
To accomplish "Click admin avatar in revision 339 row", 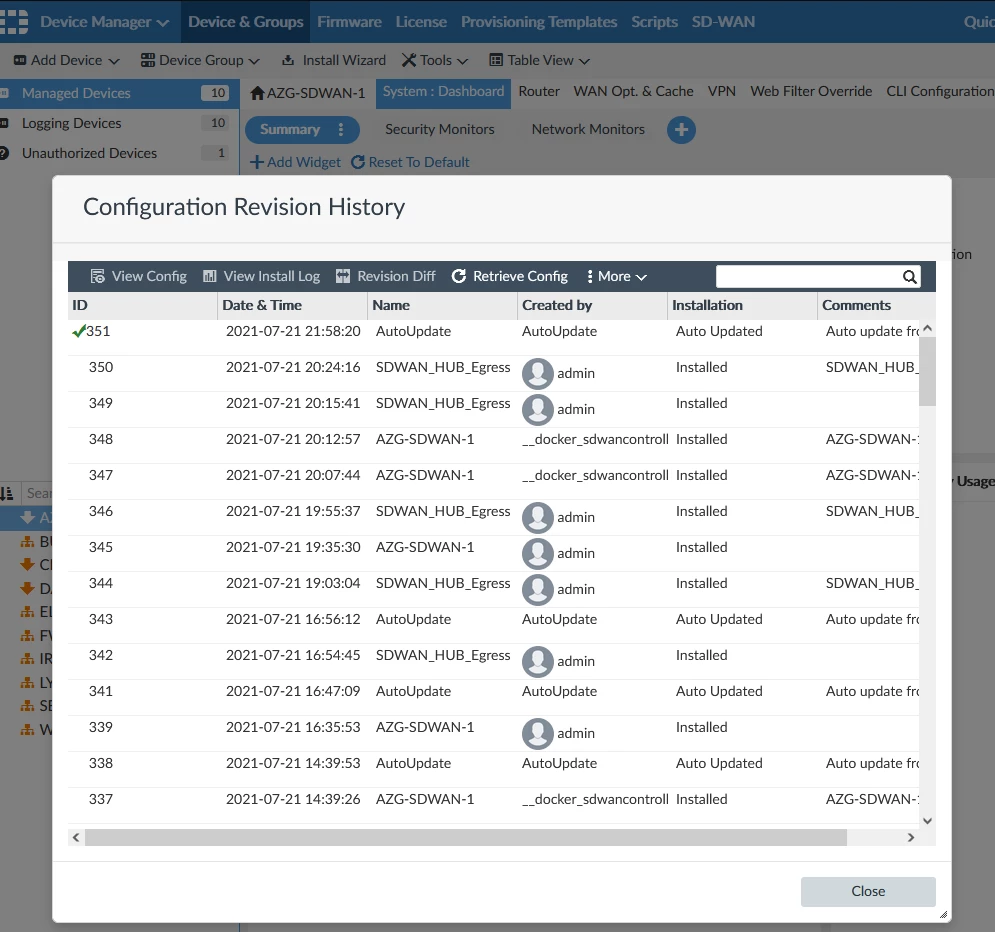I will [x=537, y=733].
